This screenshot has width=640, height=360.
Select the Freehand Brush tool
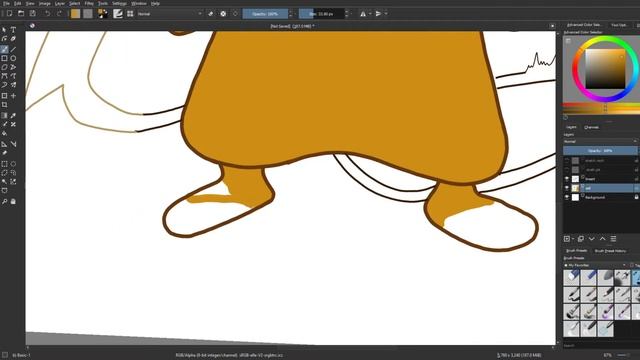coord(4,49)
